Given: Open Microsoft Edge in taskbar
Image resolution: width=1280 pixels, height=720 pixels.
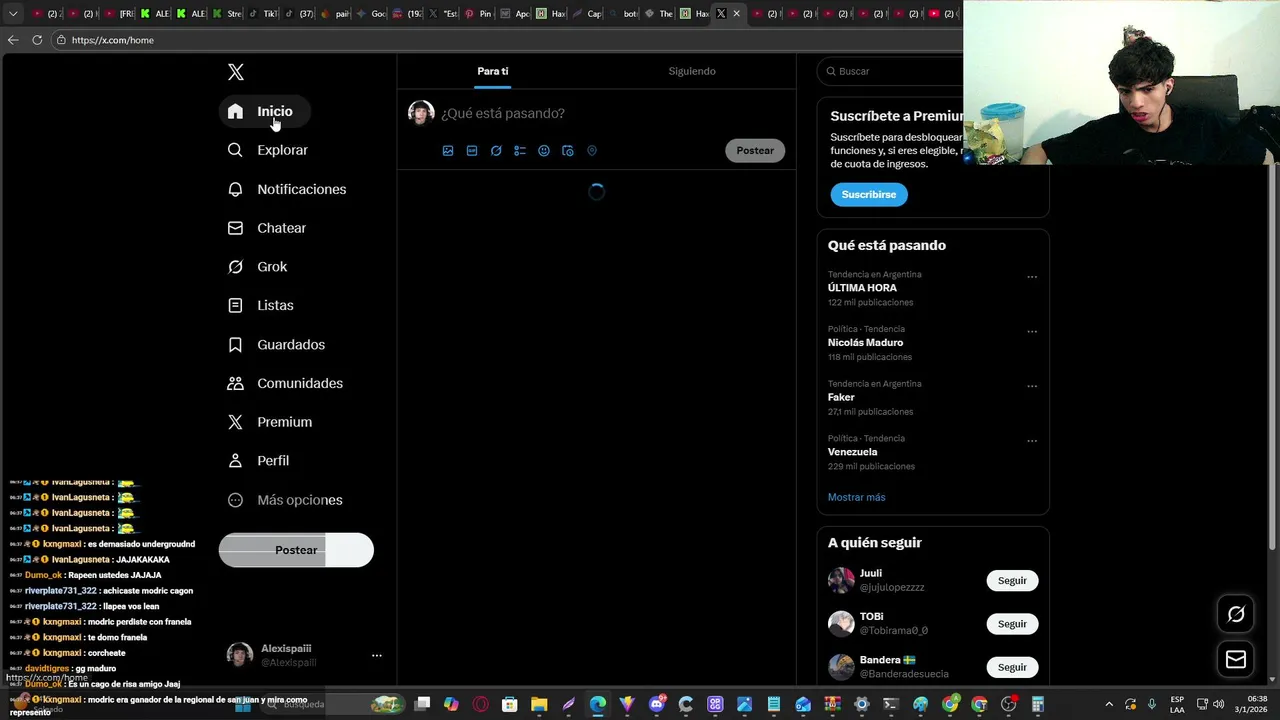Looking at the screenshot, I should coord(598,704).
